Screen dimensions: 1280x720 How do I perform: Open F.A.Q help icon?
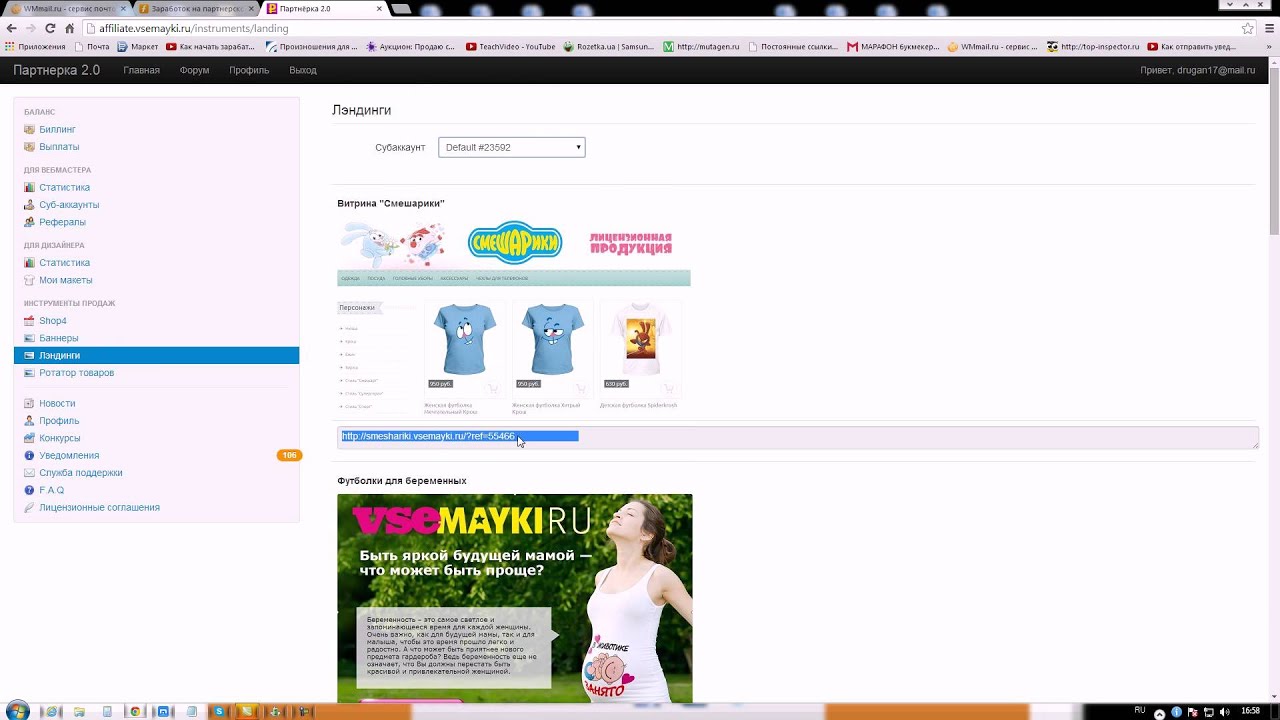pyautogui.click(x=29, y=490)
